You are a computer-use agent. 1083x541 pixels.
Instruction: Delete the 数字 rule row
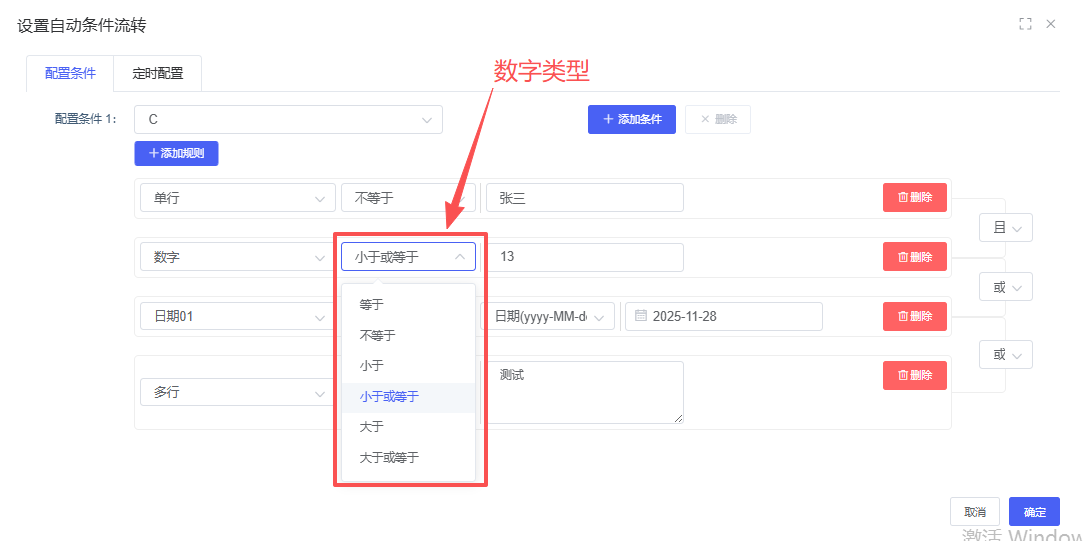click(914, 257)
